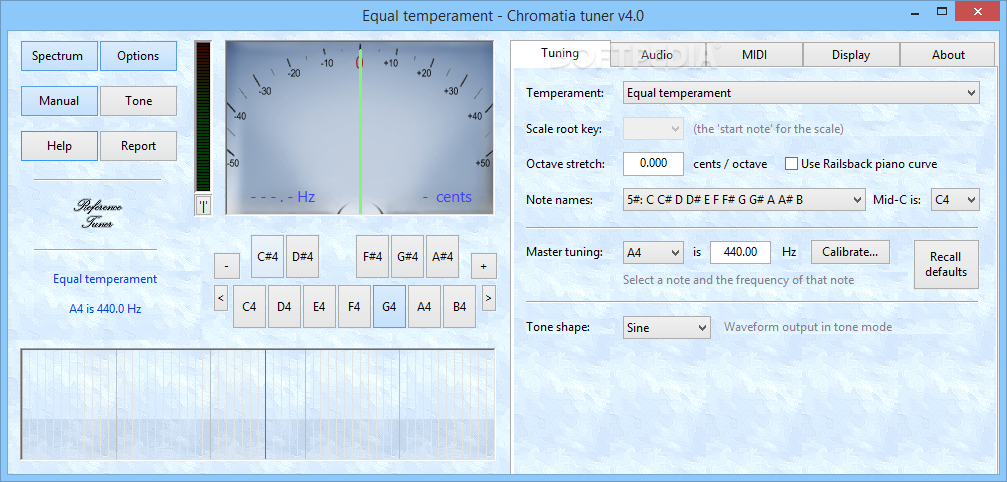Click the plus octave button

[x=484, y=266]
